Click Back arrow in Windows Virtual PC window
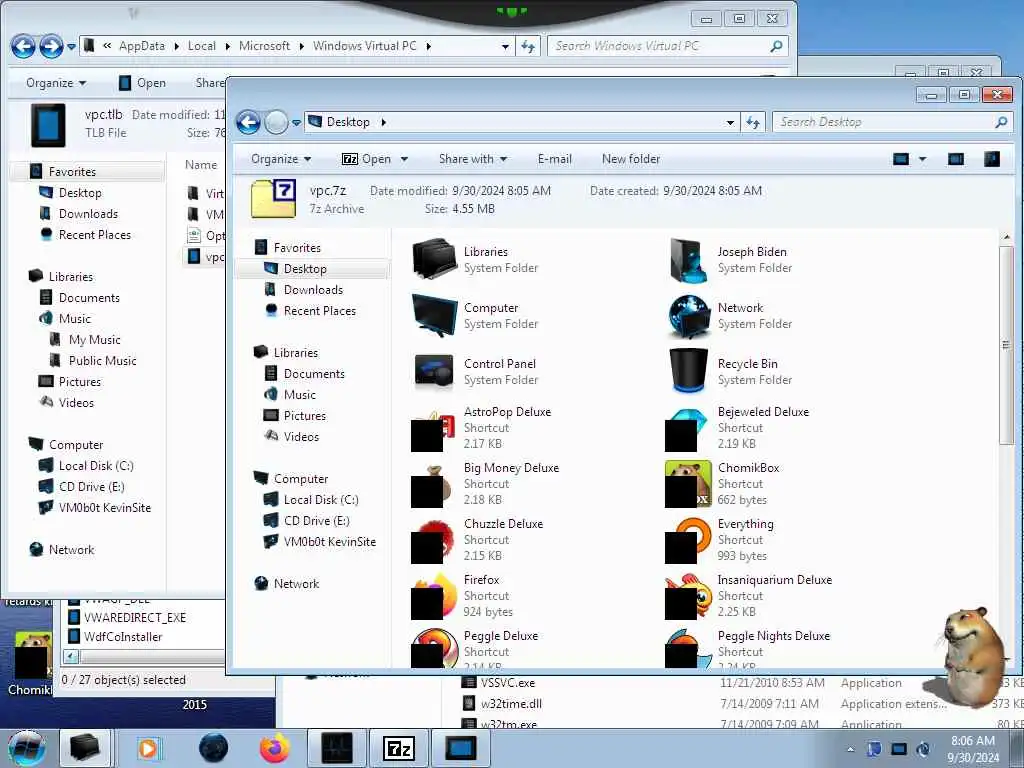This screenshot has height=768, width=1024. coord(24,46)
